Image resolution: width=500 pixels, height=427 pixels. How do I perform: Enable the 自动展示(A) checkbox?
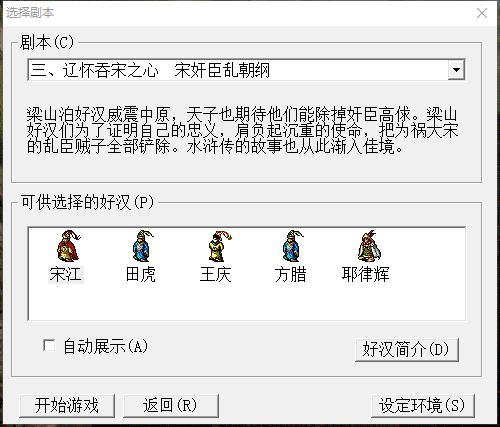point(49,345)
